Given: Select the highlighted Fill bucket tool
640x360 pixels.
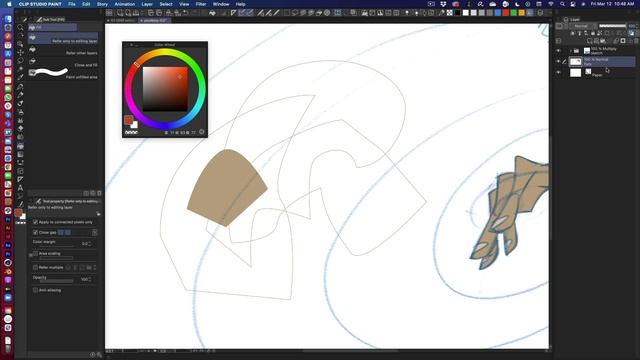Looking at the screenshot, I should tap(20, 146).
